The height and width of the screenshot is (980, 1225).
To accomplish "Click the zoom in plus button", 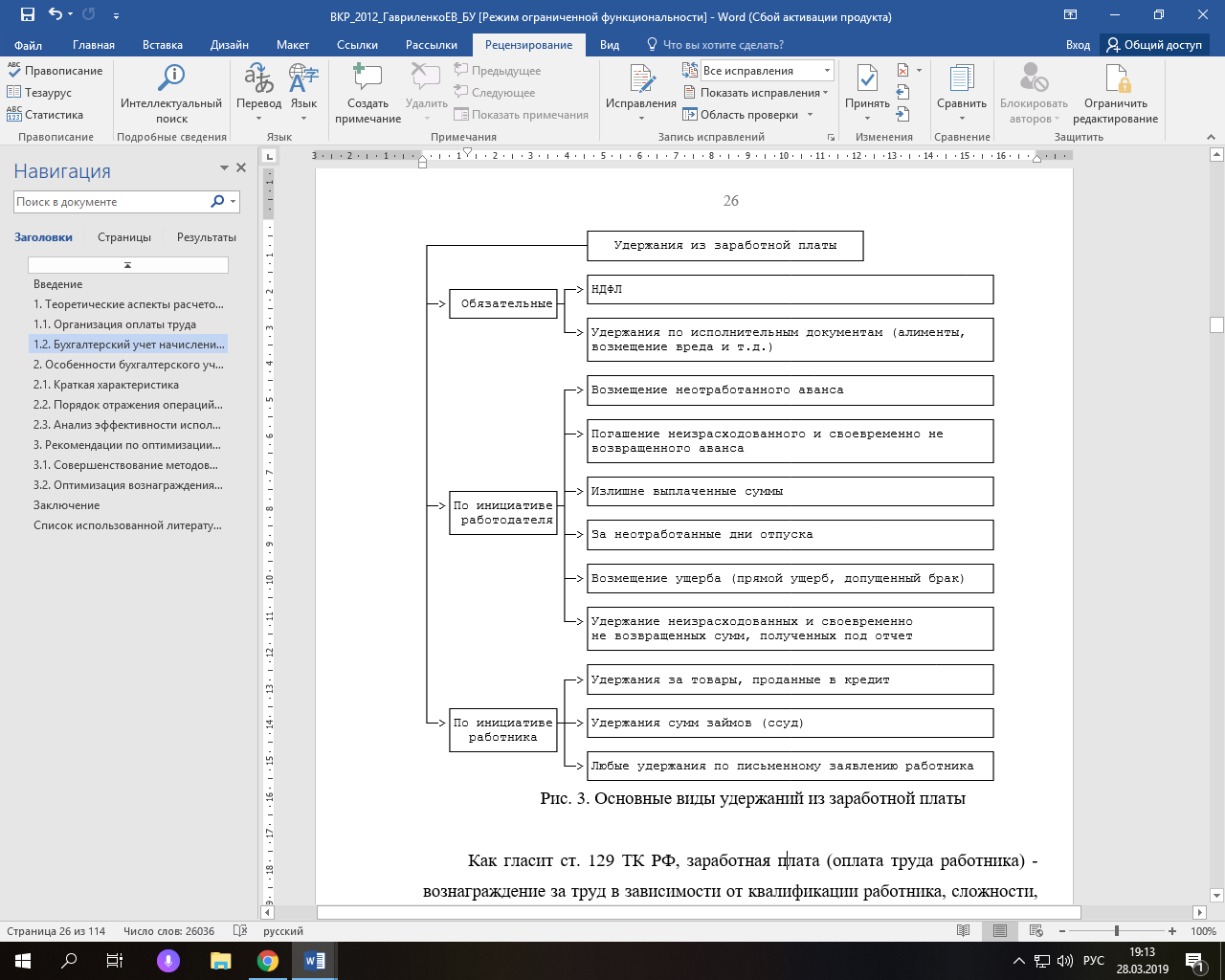I will click(x=1172, y=931).
